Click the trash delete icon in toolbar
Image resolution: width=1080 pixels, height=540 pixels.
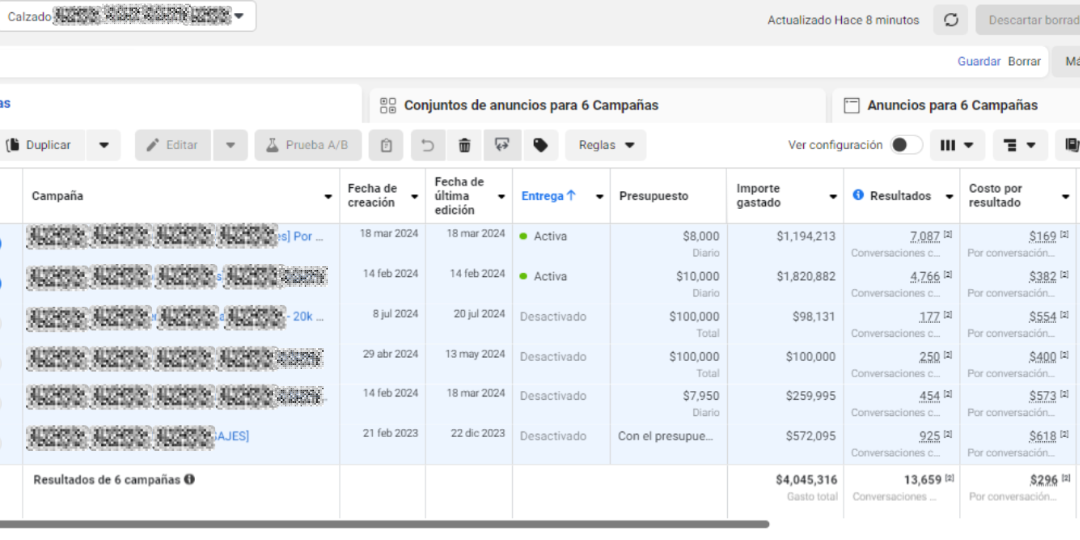click(464, 145)
